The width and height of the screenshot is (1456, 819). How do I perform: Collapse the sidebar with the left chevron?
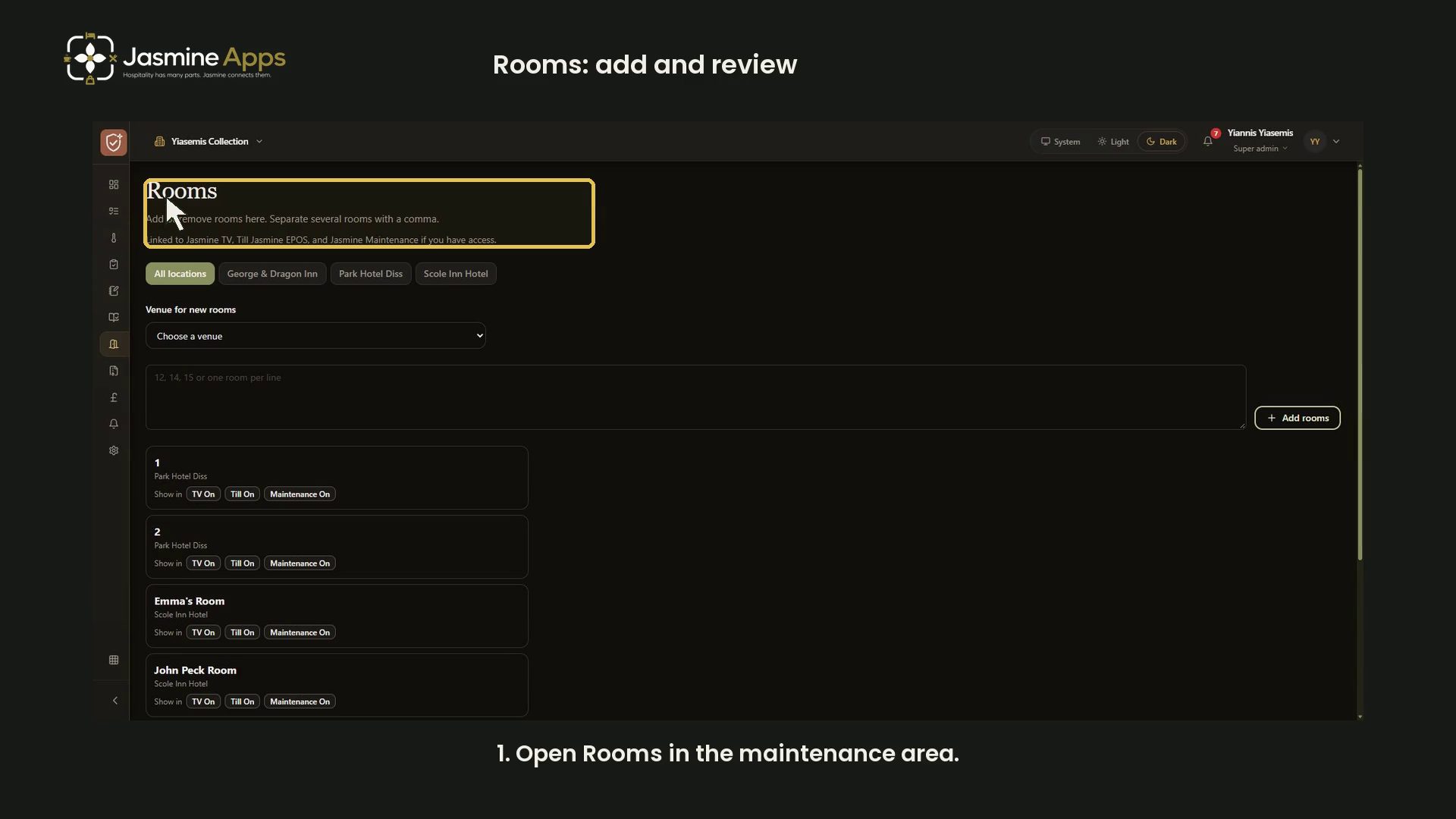pos(115,701)
